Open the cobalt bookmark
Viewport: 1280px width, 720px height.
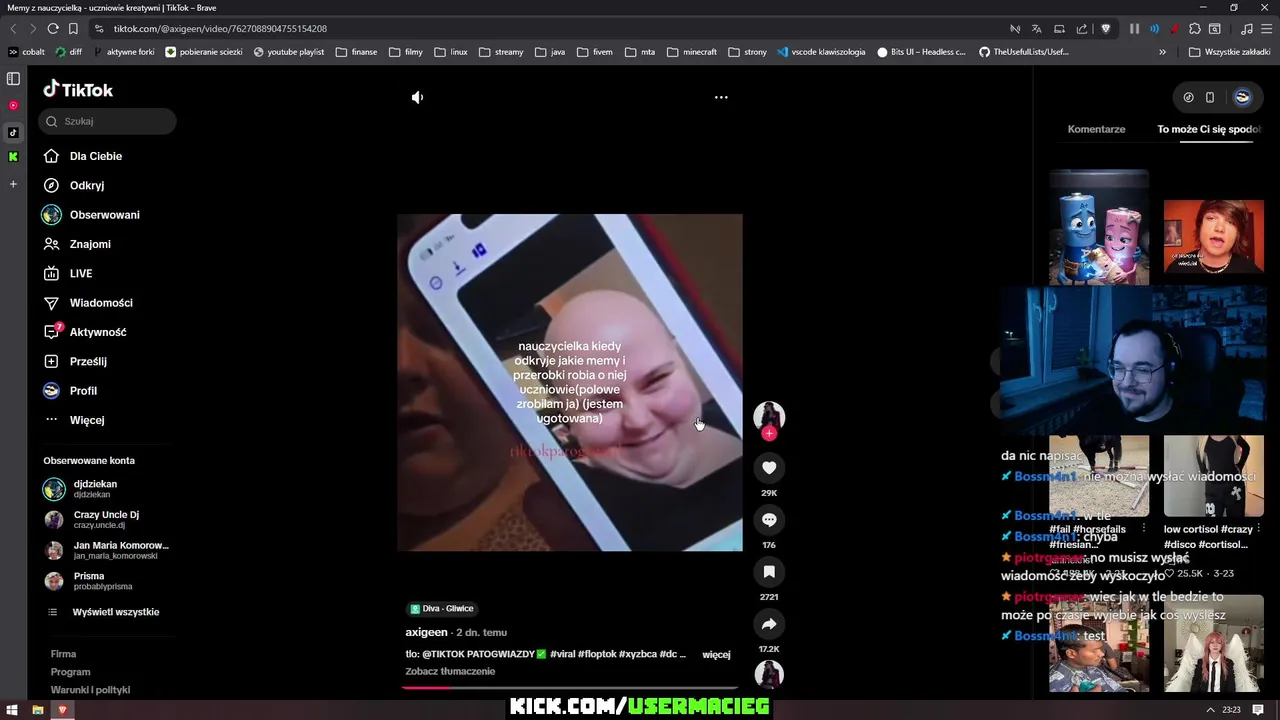(x=26, y=52)
